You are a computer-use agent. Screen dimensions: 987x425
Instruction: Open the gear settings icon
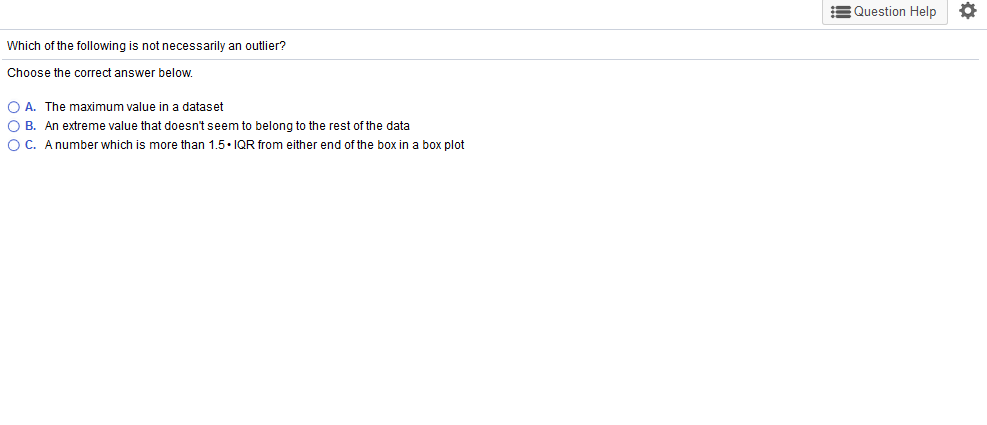[x=967, y=11]
